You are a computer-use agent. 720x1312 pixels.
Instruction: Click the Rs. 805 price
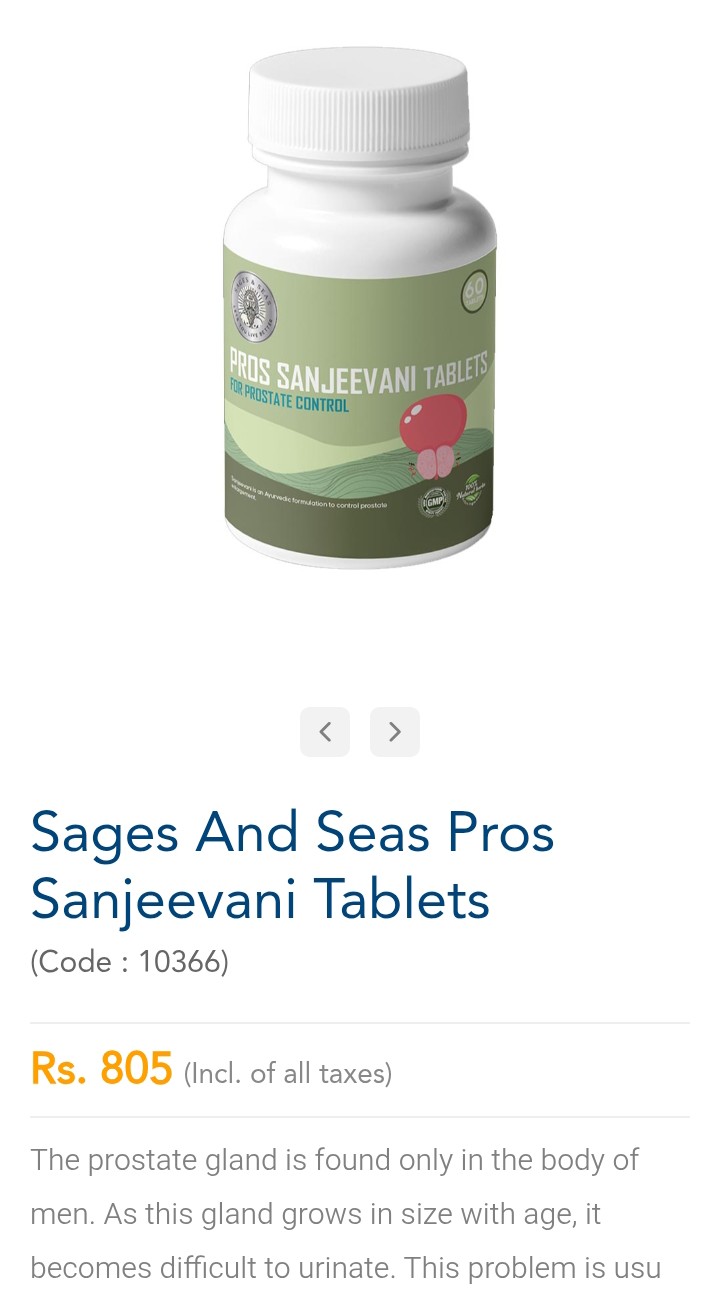pyautogui.click(x=101, y=1069)
